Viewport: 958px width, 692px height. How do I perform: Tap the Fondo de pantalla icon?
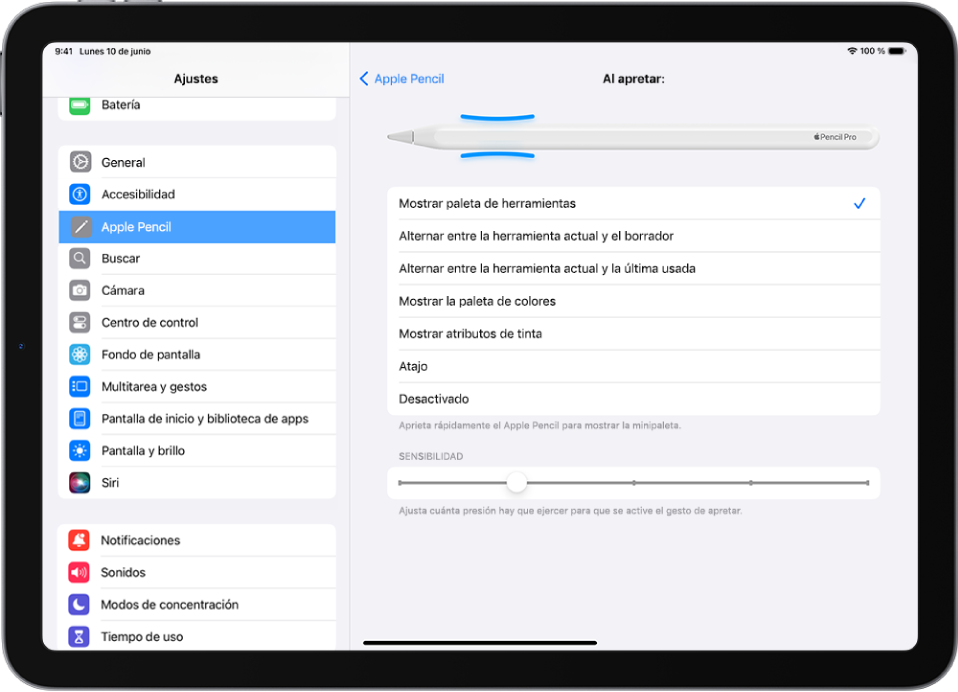coord(80,354)
